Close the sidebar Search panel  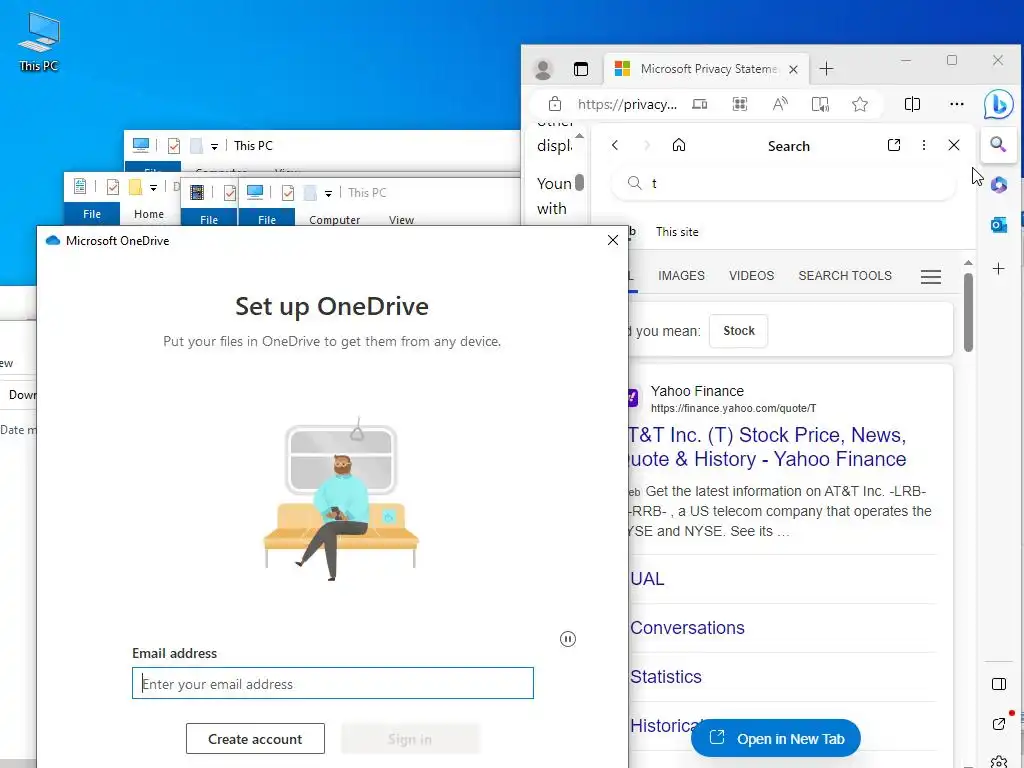pos(953,145)
